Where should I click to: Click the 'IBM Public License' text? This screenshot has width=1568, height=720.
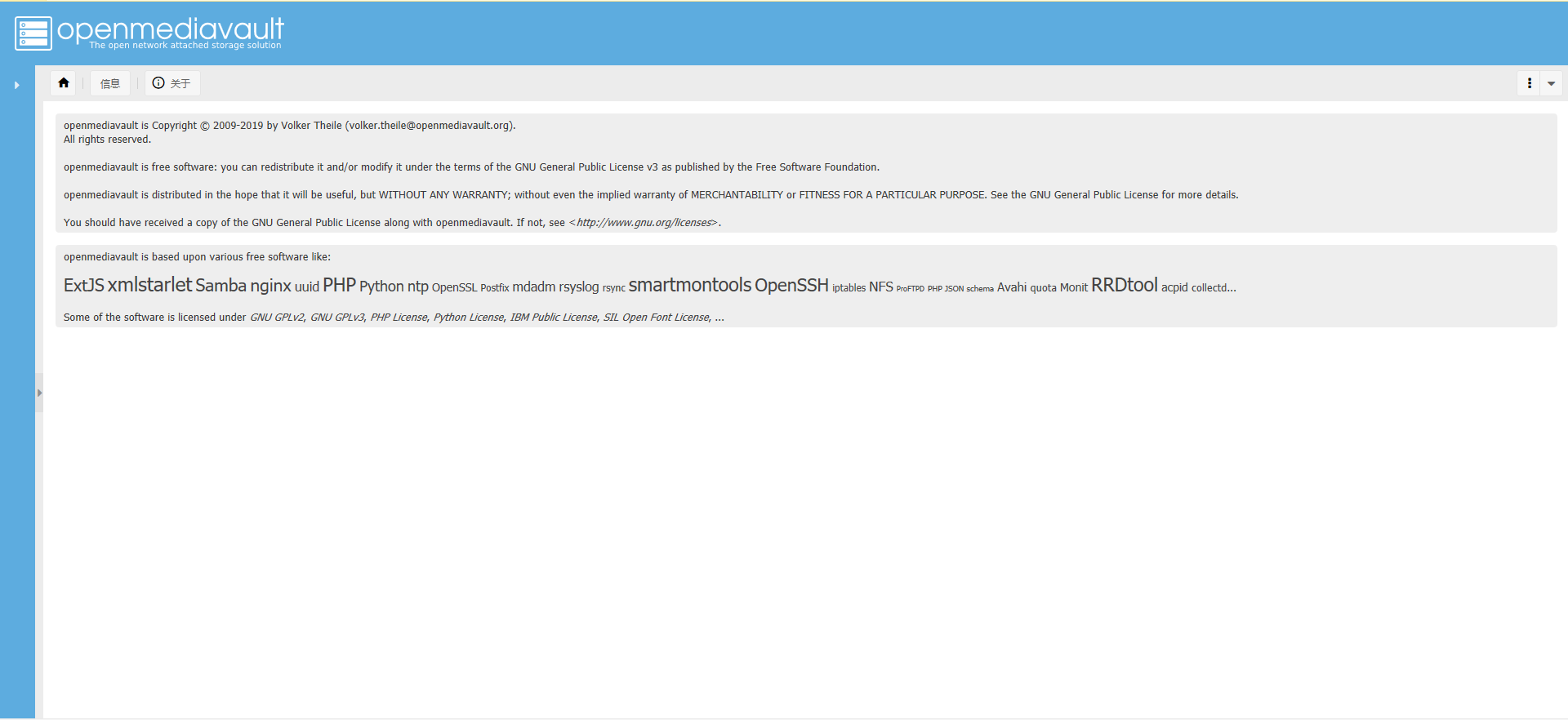(x=553, y=318)
